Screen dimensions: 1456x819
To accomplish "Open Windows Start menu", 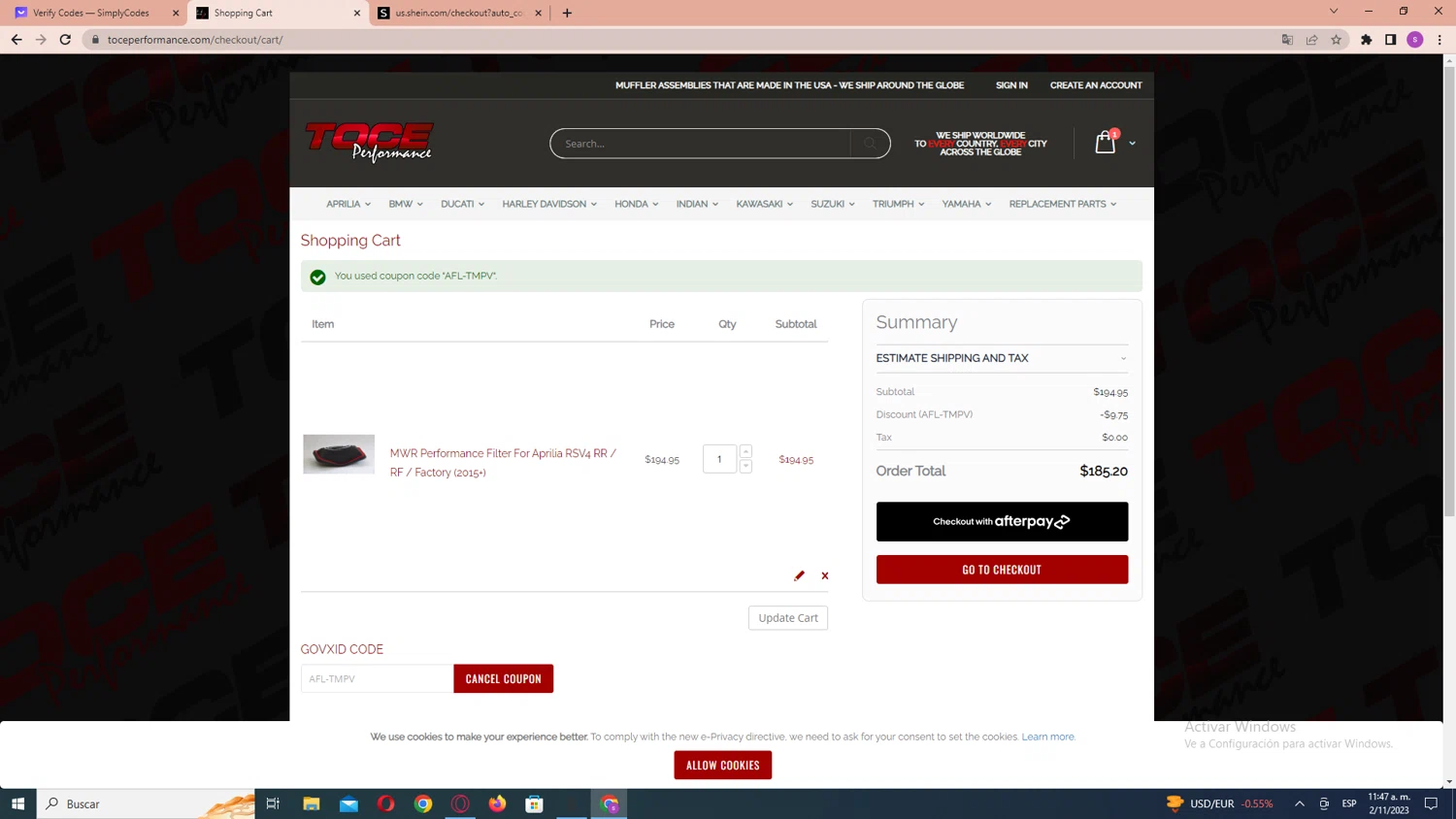I will coord(17,803).
